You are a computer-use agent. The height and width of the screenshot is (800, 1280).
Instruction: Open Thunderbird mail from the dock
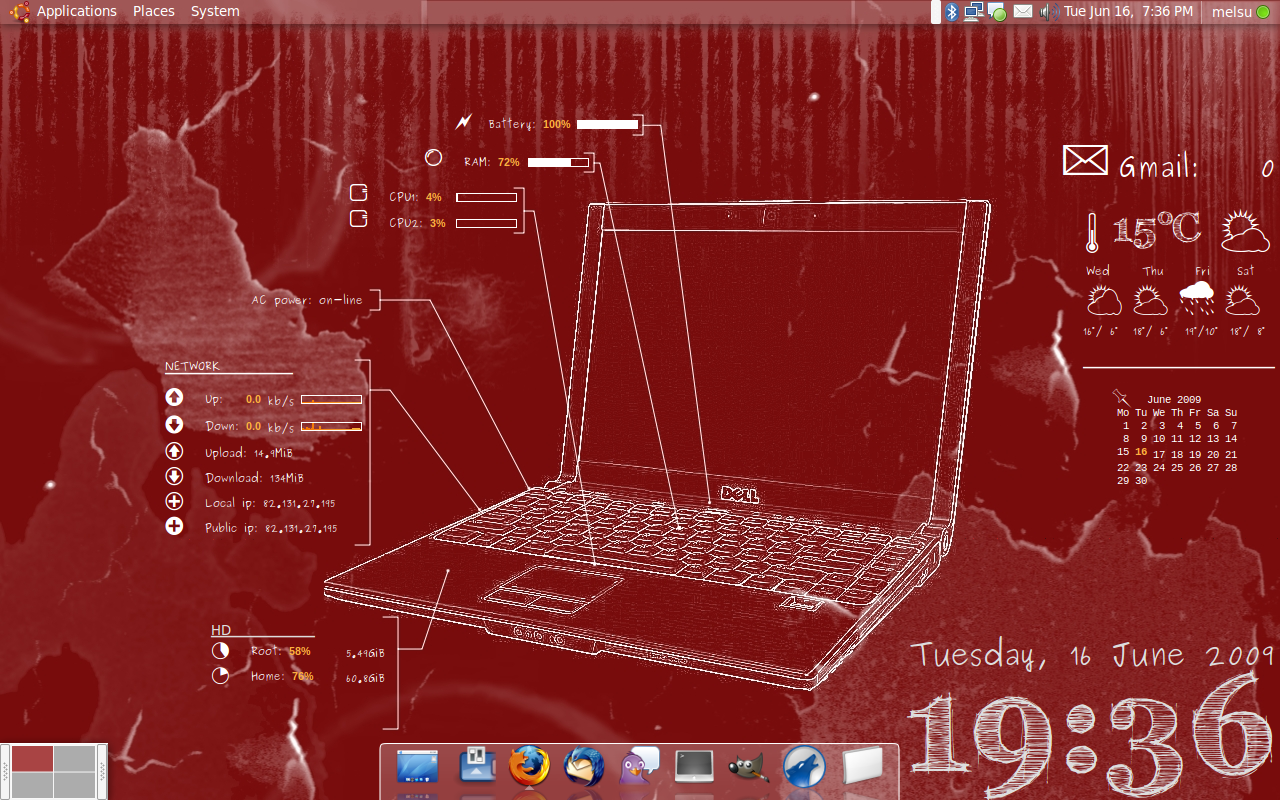(x=583, y=768)
